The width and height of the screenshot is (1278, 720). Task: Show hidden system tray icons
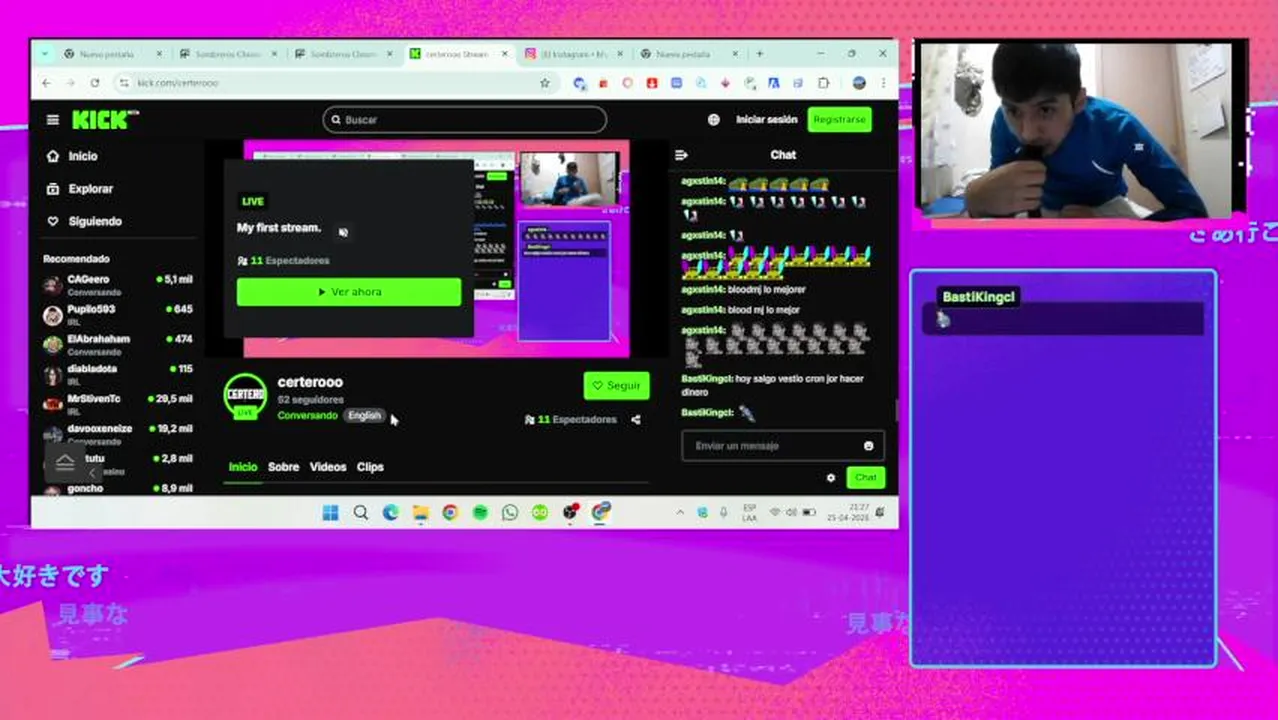point(680,513)
